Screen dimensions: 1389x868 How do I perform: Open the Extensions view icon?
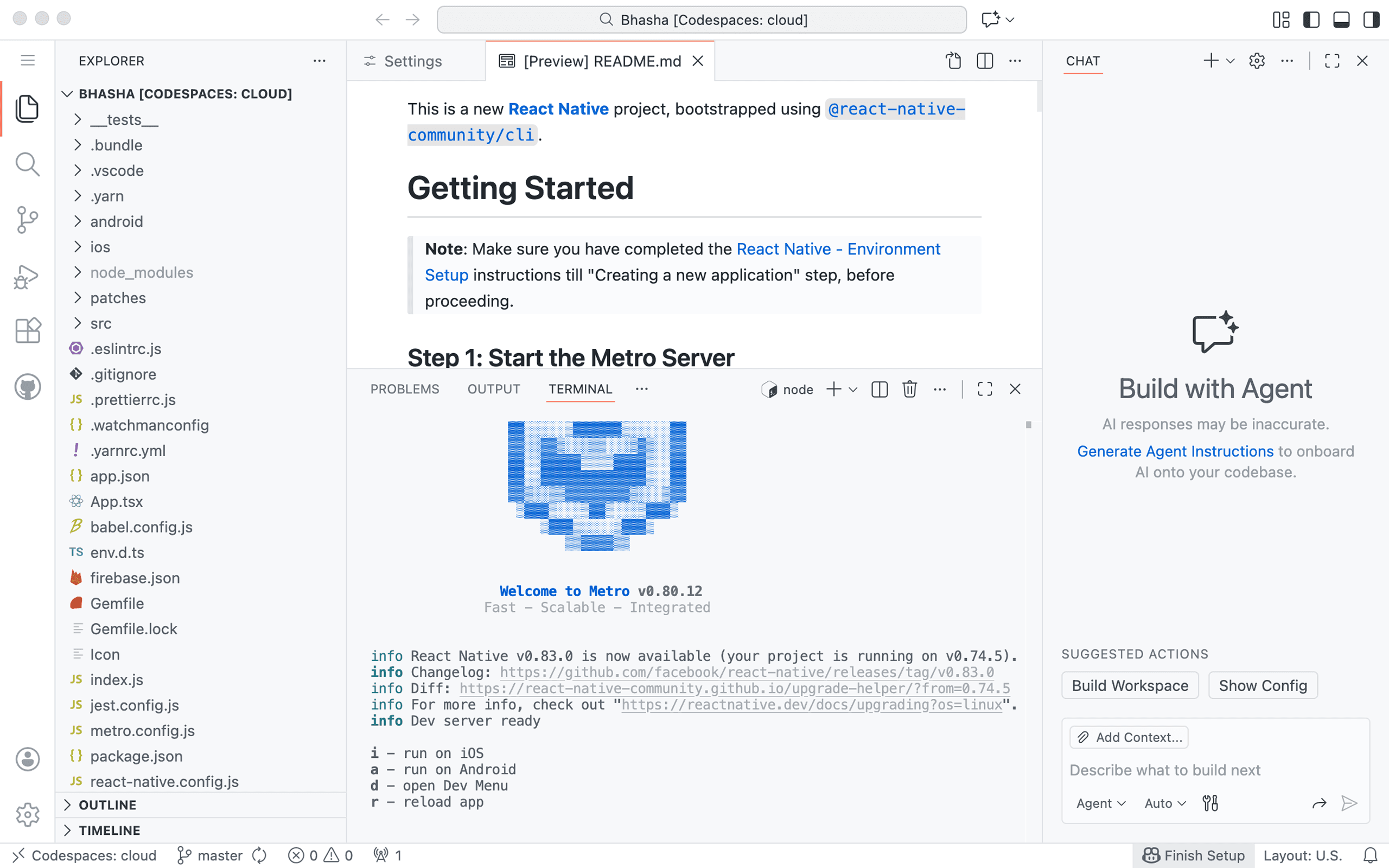[27, 331]
